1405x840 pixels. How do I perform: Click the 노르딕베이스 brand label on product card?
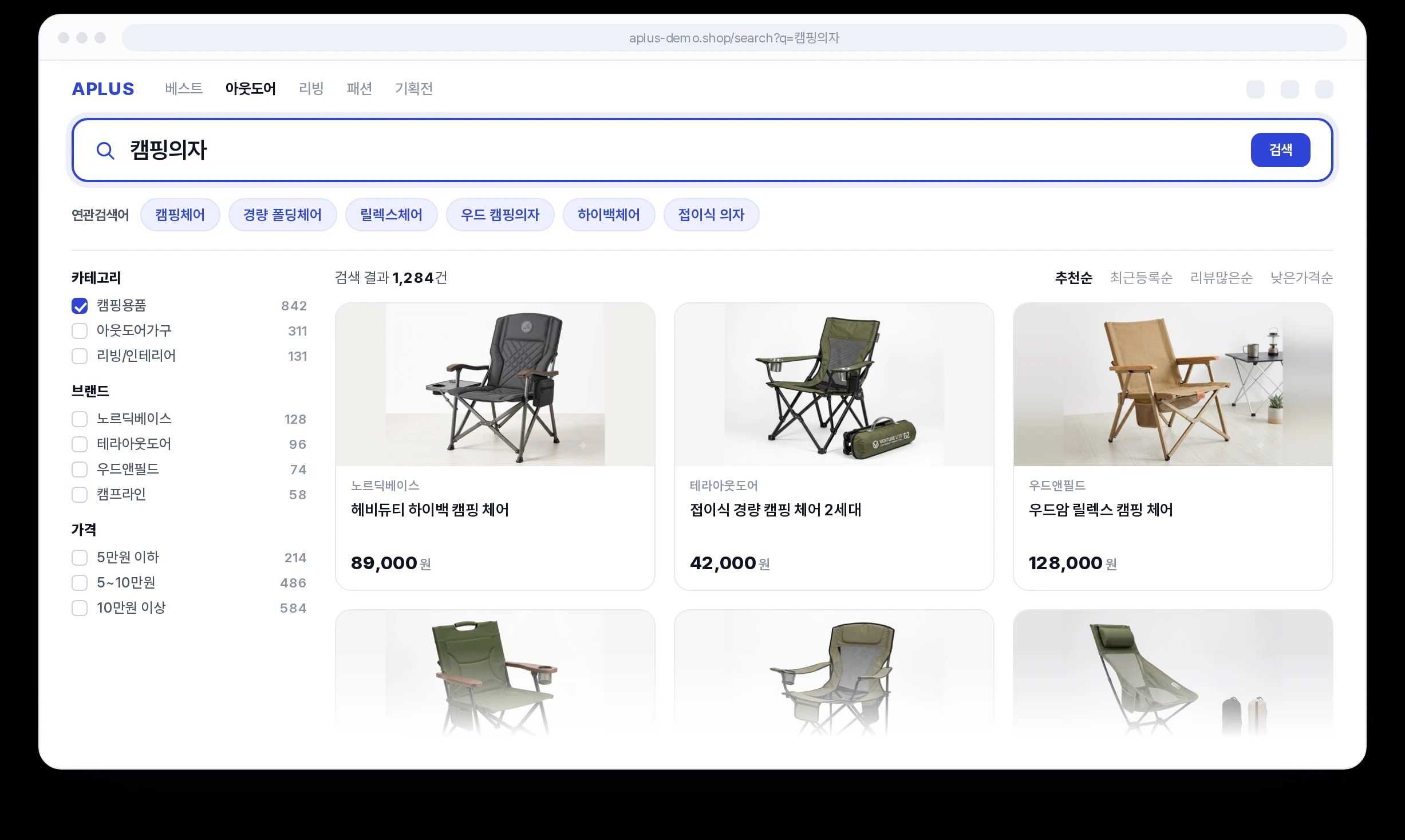tap(385, 486)
